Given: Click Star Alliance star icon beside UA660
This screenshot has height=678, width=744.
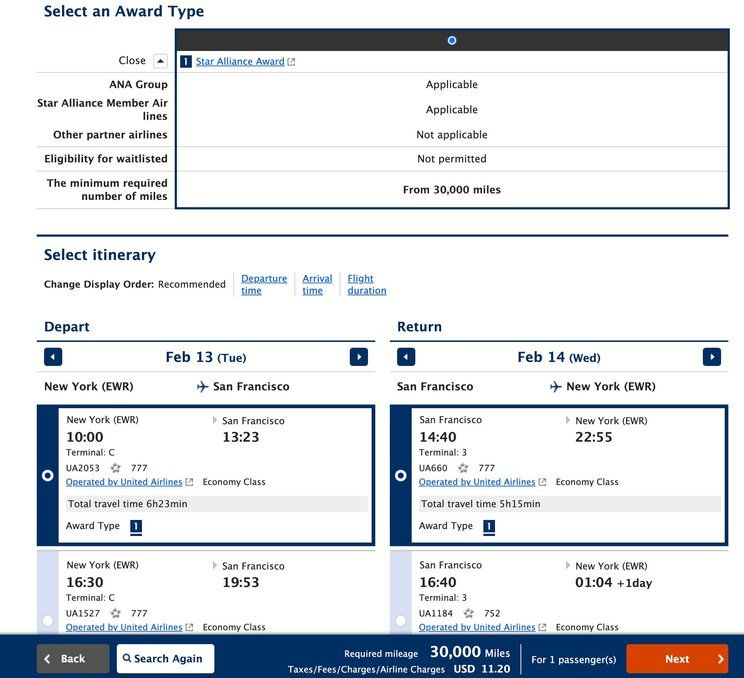Looking at the screenshot, I should point(463,468).
